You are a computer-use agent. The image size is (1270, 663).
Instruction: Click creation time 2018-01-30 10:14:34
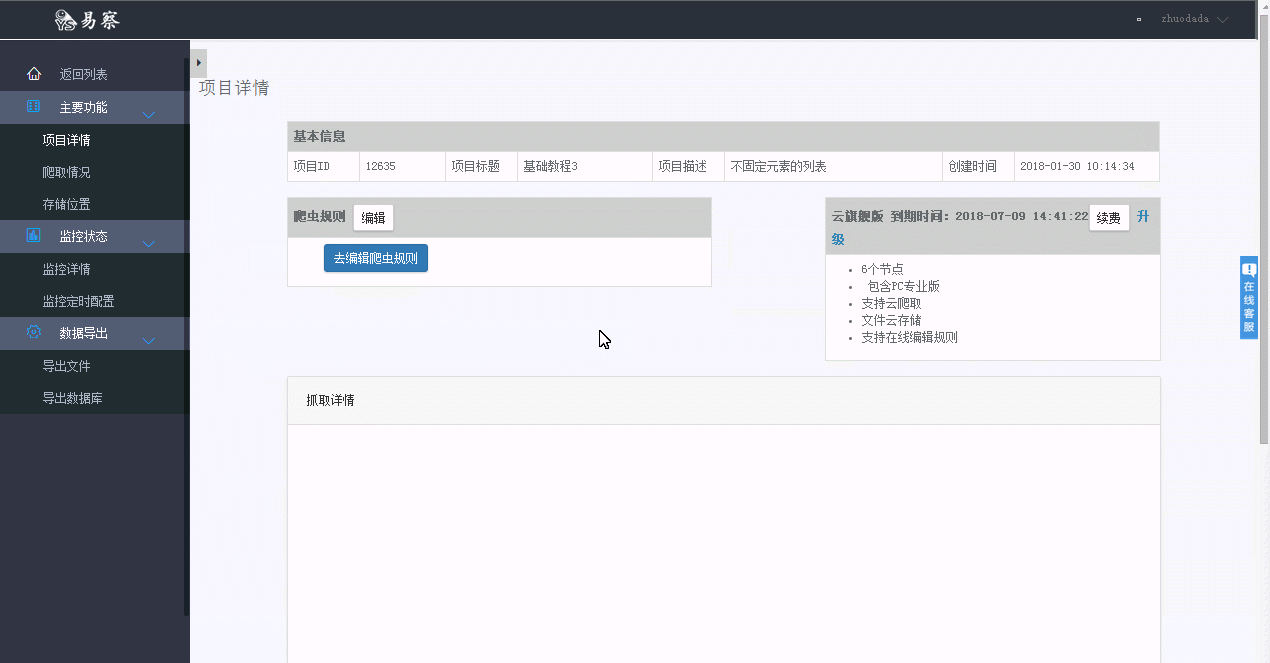tap(1077, 166)
